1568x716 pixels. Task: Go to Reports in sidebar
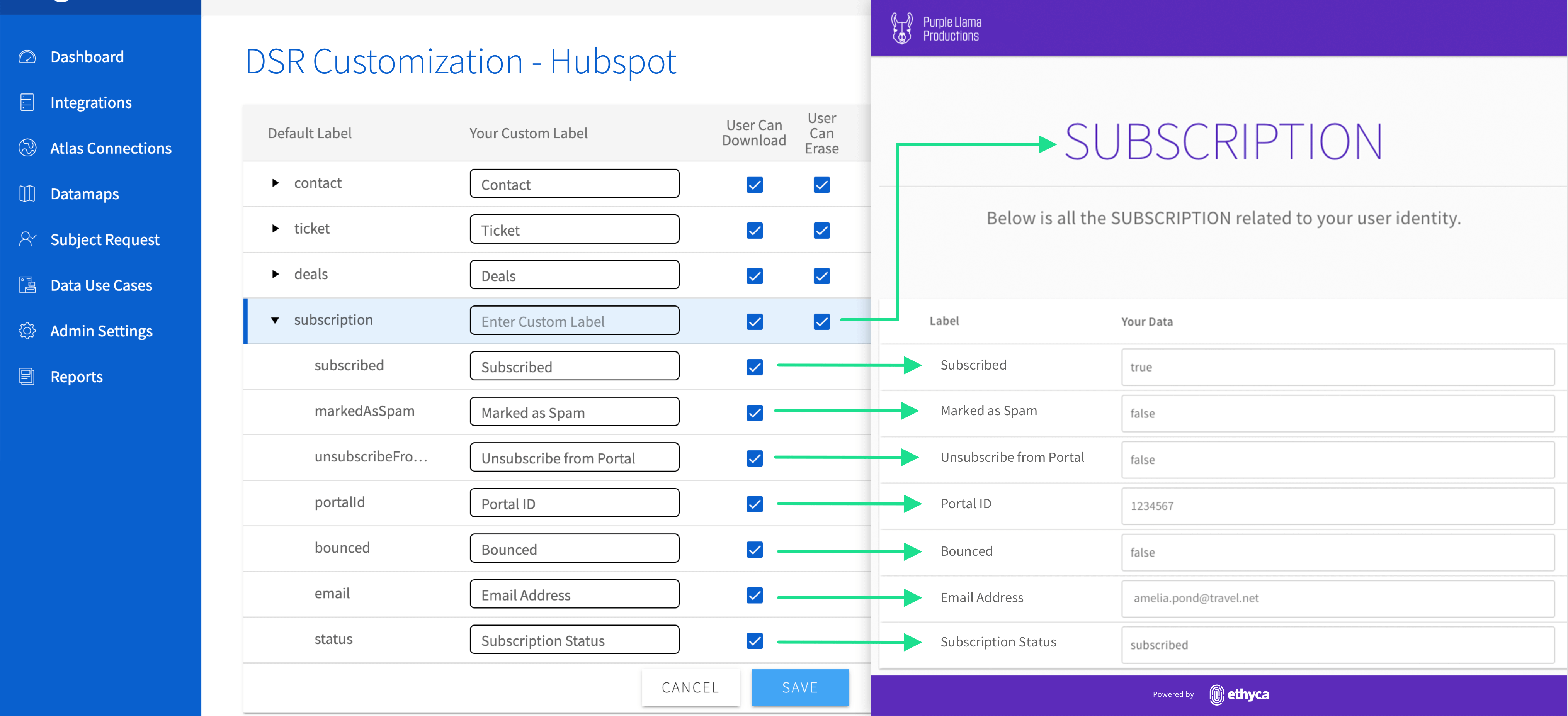click(x=76, y=377)
